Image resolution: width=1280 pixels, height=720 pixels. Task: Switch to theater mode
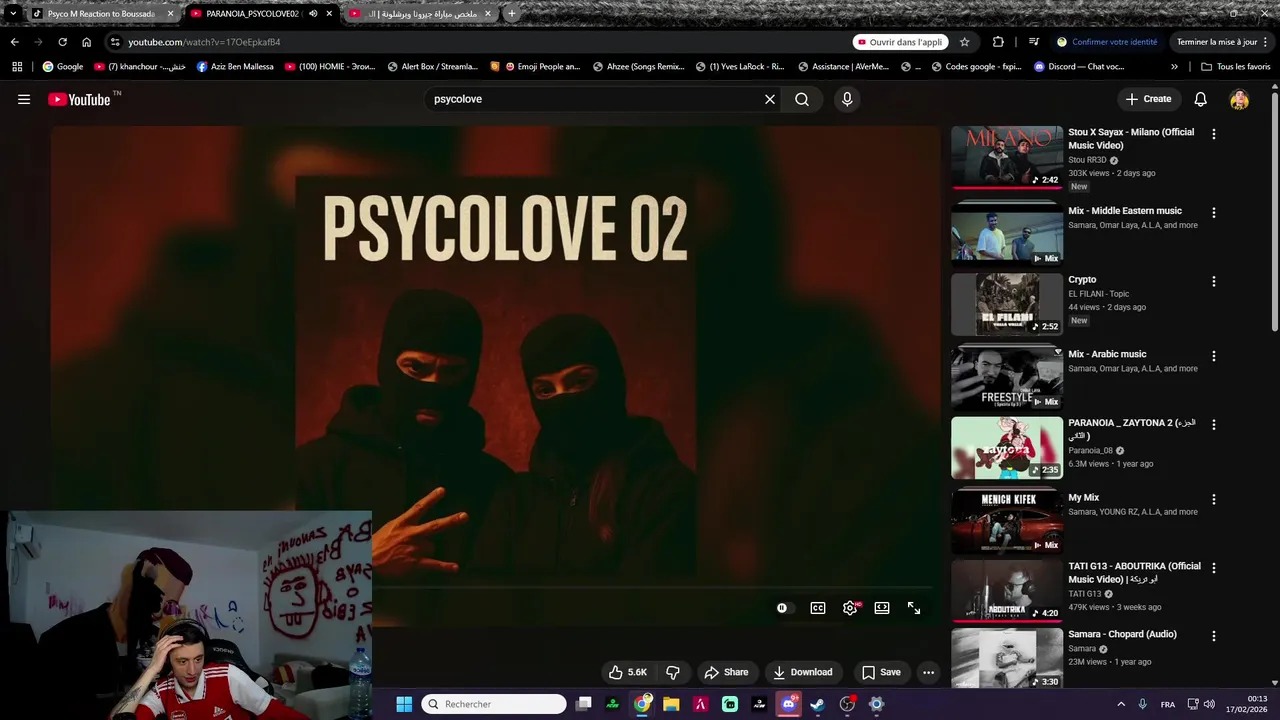pyautogui.click(x=882, y=608)
